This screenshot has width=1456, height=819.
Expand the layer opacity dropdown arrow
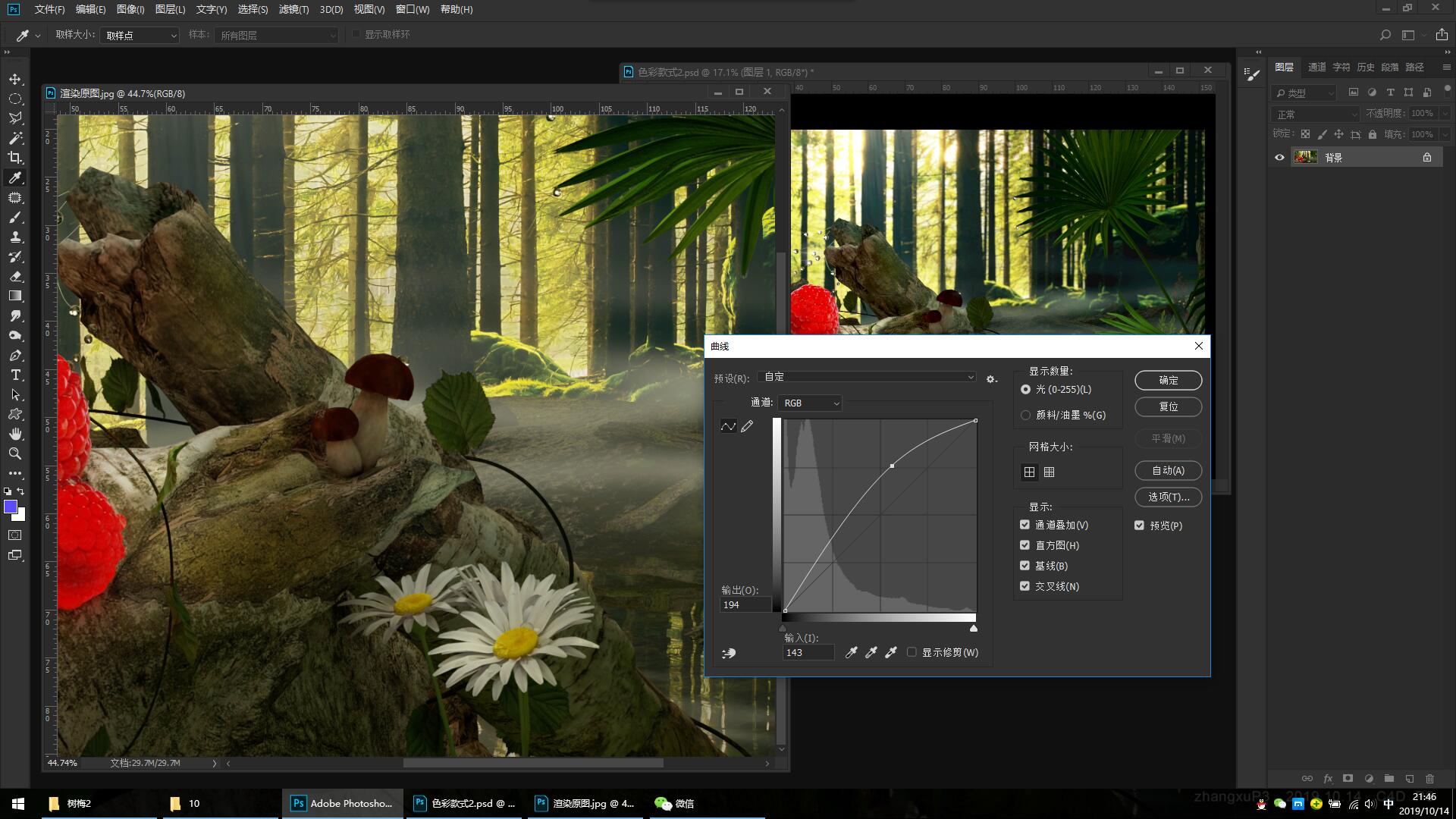click(1445, 113)
